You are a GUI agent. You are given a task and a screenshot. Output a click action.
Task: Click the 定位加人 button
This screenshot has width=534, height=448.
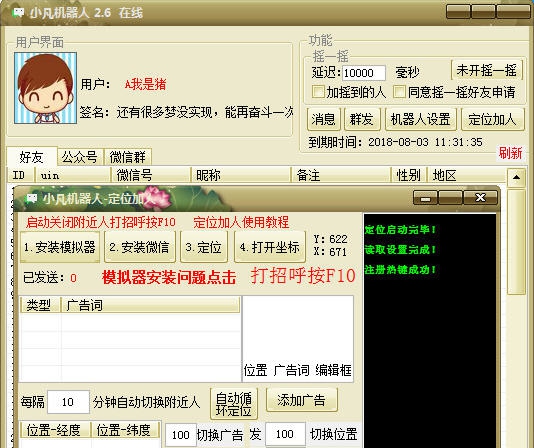[492, 120]
